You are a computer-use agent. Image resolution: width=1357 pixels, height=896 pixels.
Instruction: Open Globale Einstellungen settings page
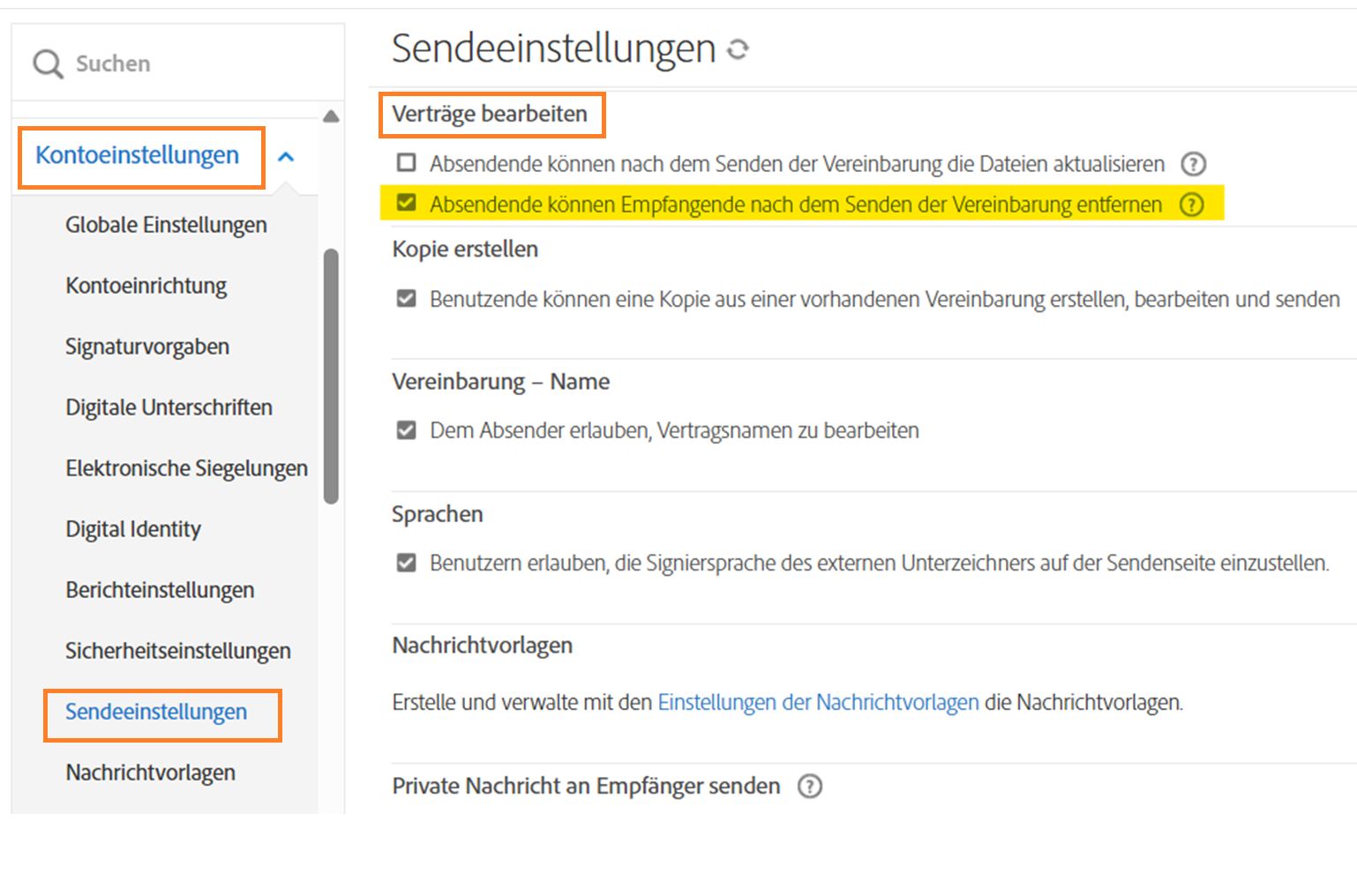pyautogui.click(x=166, y=225)
